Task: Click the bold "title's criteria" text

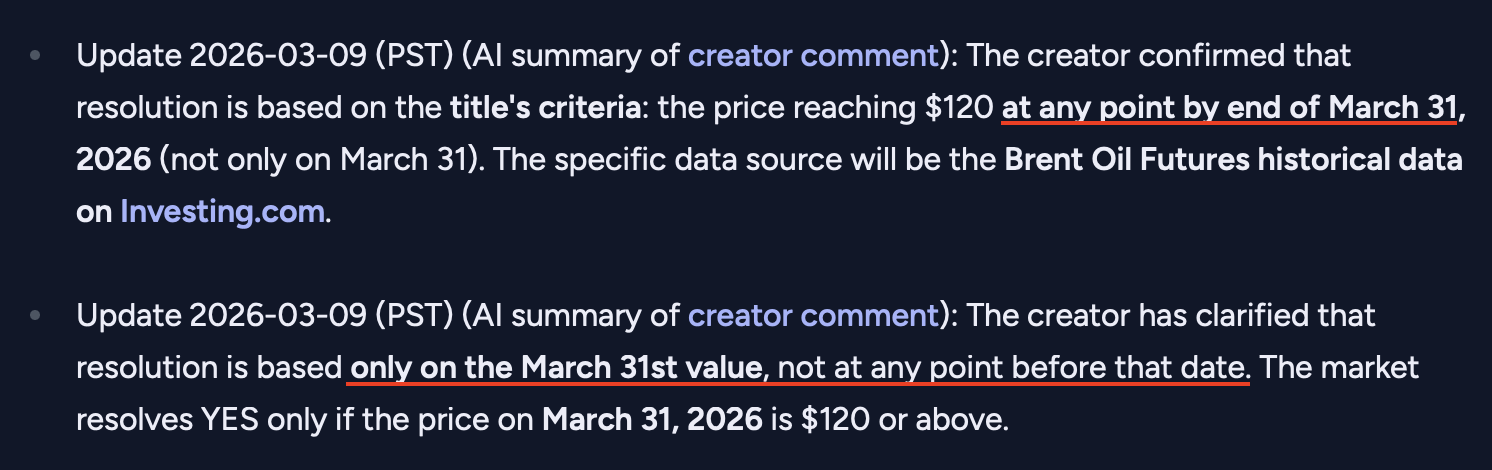Action: tap(545, 107)
